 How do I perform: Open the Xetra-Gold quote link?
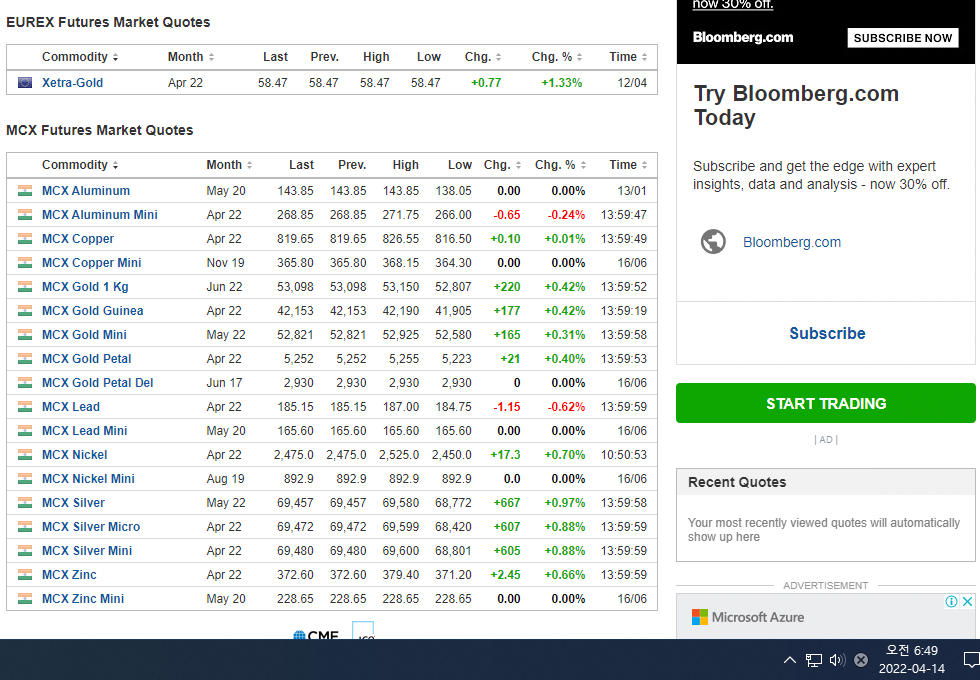(x=72, y=82)
